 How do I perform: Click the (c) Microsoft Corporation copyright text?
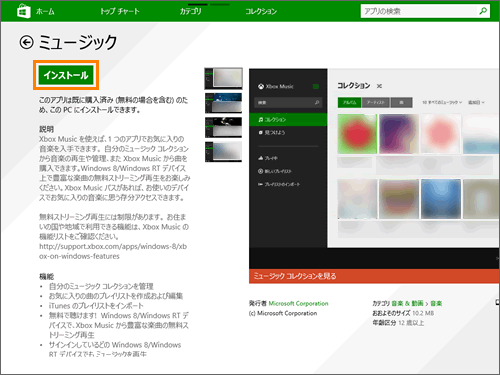(x=283, y=313)
